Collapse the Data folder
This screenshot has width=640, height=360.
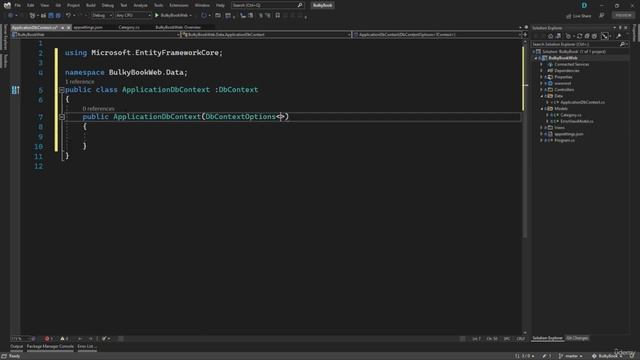[542, 96]
